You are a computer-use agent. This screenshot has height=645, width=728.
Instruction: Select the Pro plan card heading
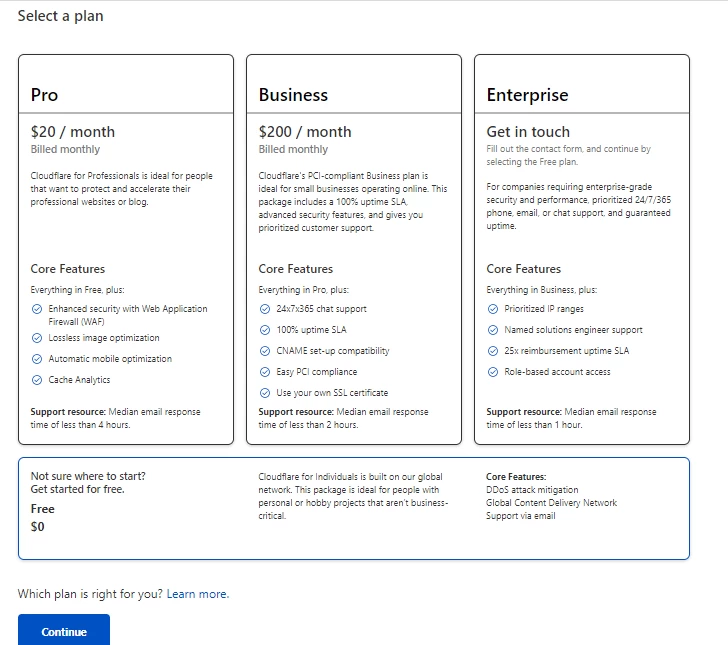coord(45,95)
